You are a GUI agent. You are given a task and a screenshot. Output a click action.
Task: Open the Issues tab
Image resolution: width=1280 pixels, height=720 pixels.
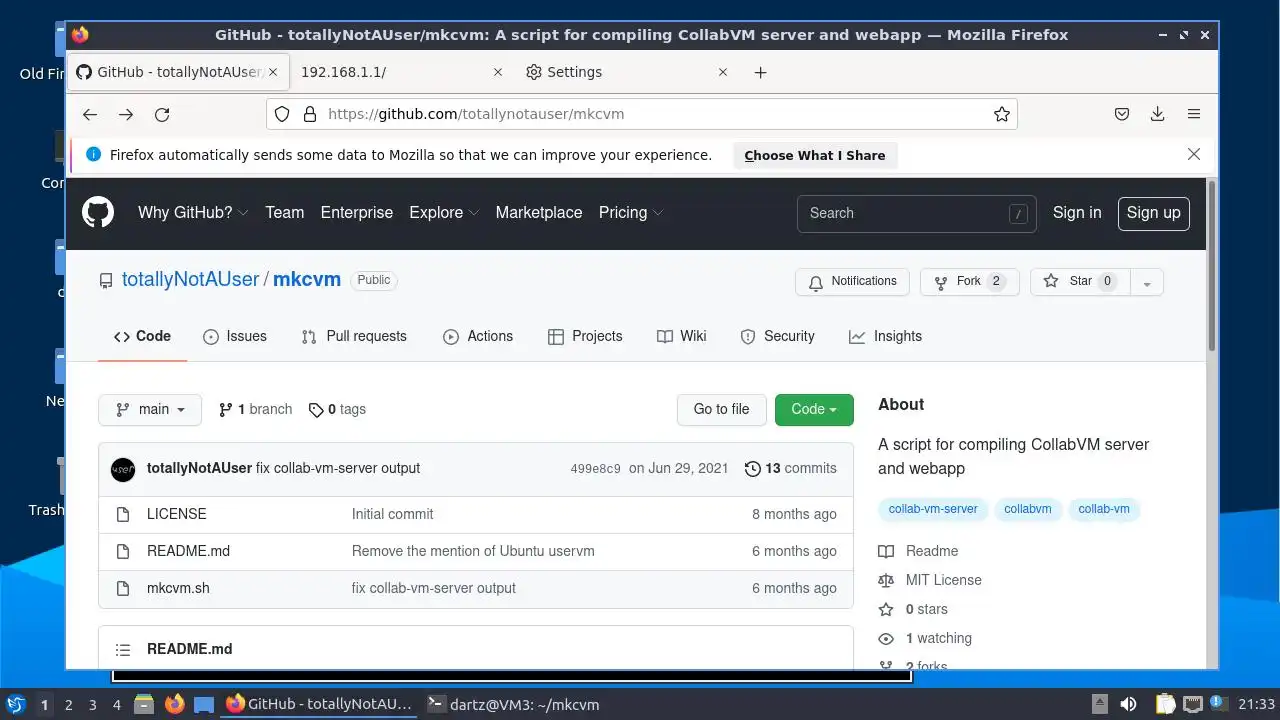point(235,336)
